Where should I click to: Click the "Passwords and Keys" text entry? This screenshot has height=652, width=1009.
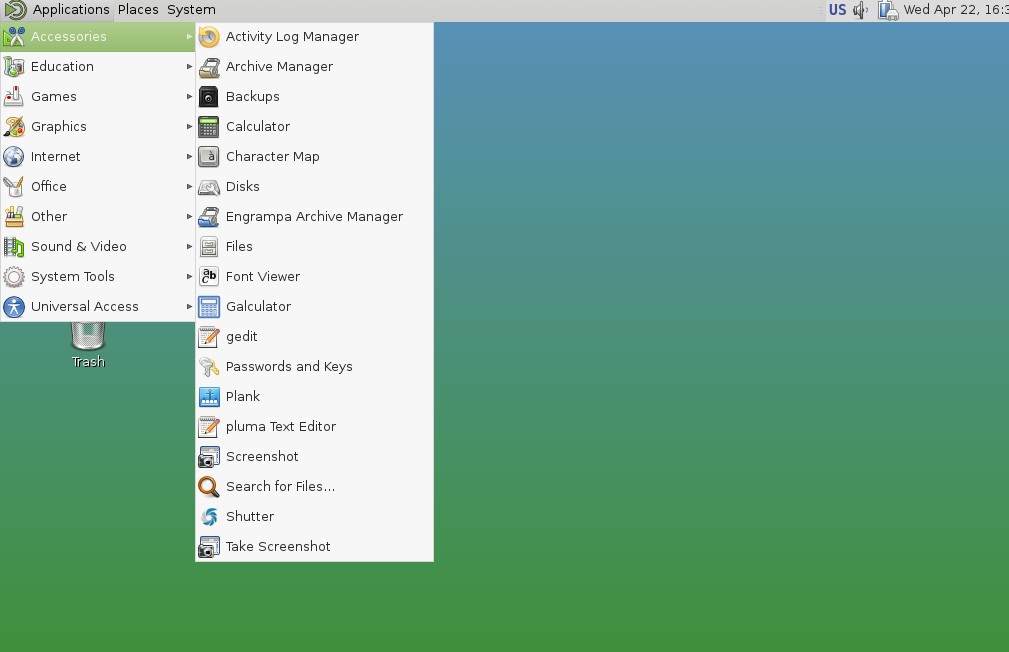(289, 367)
